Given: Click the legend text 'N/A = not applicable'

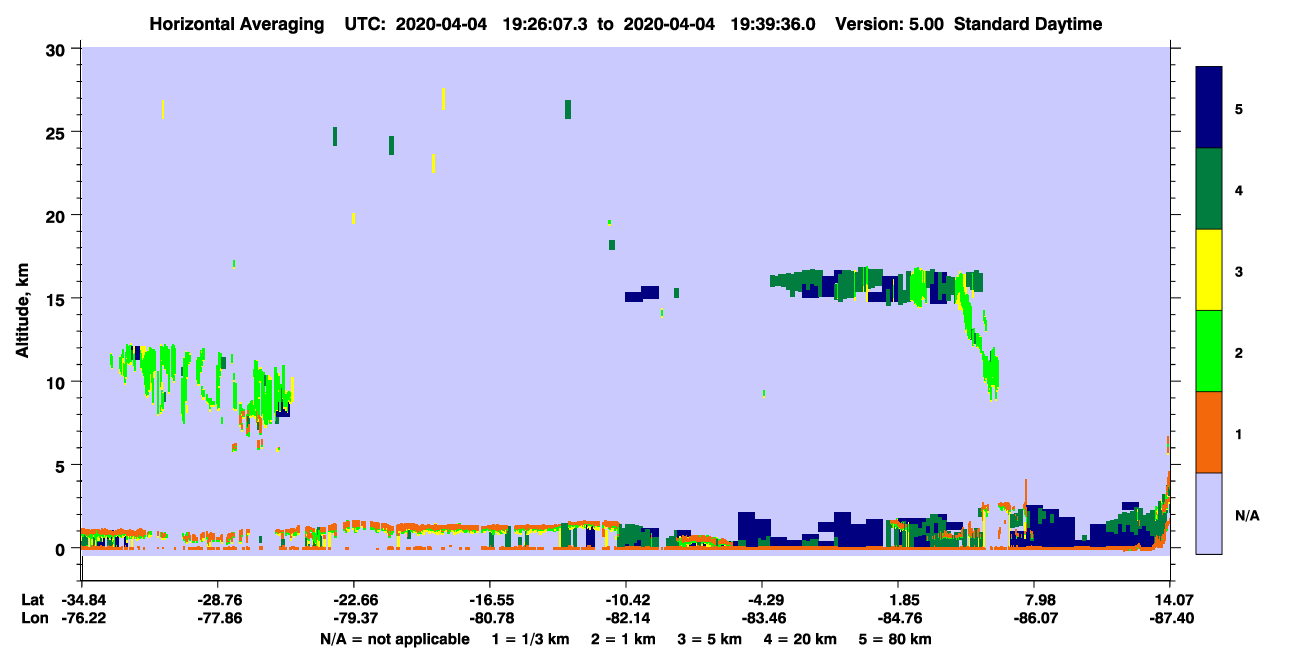Looking at the screenshot, I should 394,639.
